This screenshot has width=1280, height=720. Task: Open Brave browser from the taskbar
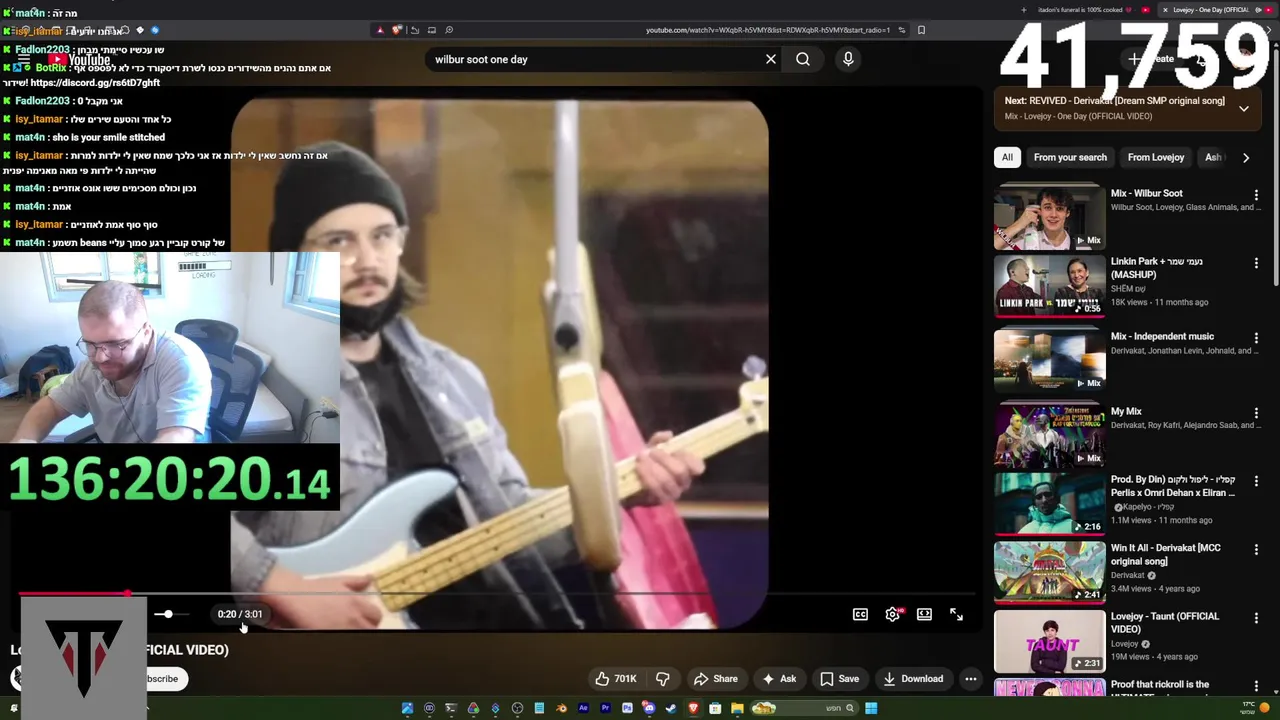tap(693, 709)
